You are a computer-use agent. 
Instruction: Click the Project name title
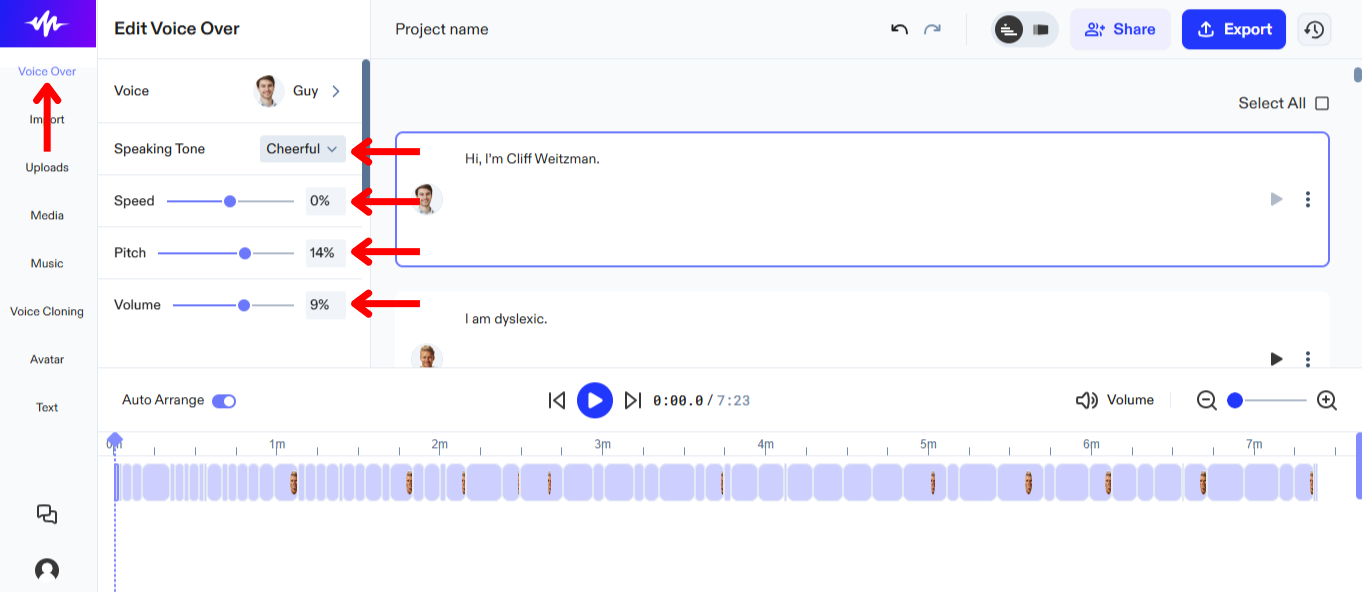coord(442,29)
